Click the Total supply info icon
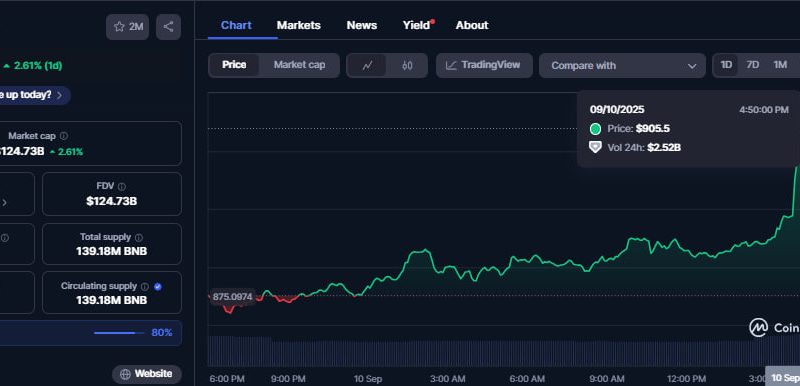 (x=139, y=238)
